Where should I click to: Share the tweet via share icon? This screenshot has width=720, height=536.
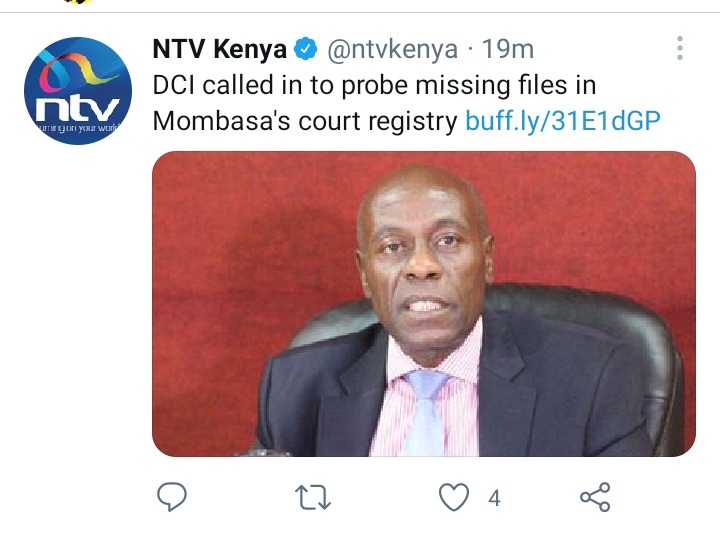tap(595, 497)
